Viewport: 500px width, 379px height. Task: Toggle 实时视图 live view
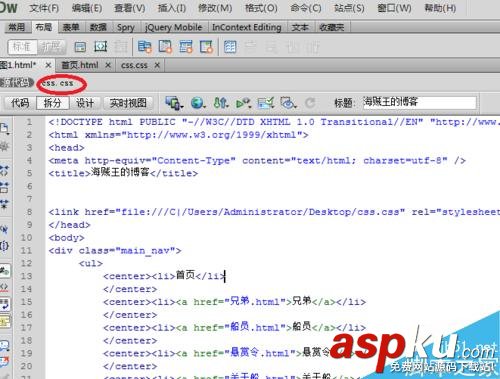click(128, 103)
